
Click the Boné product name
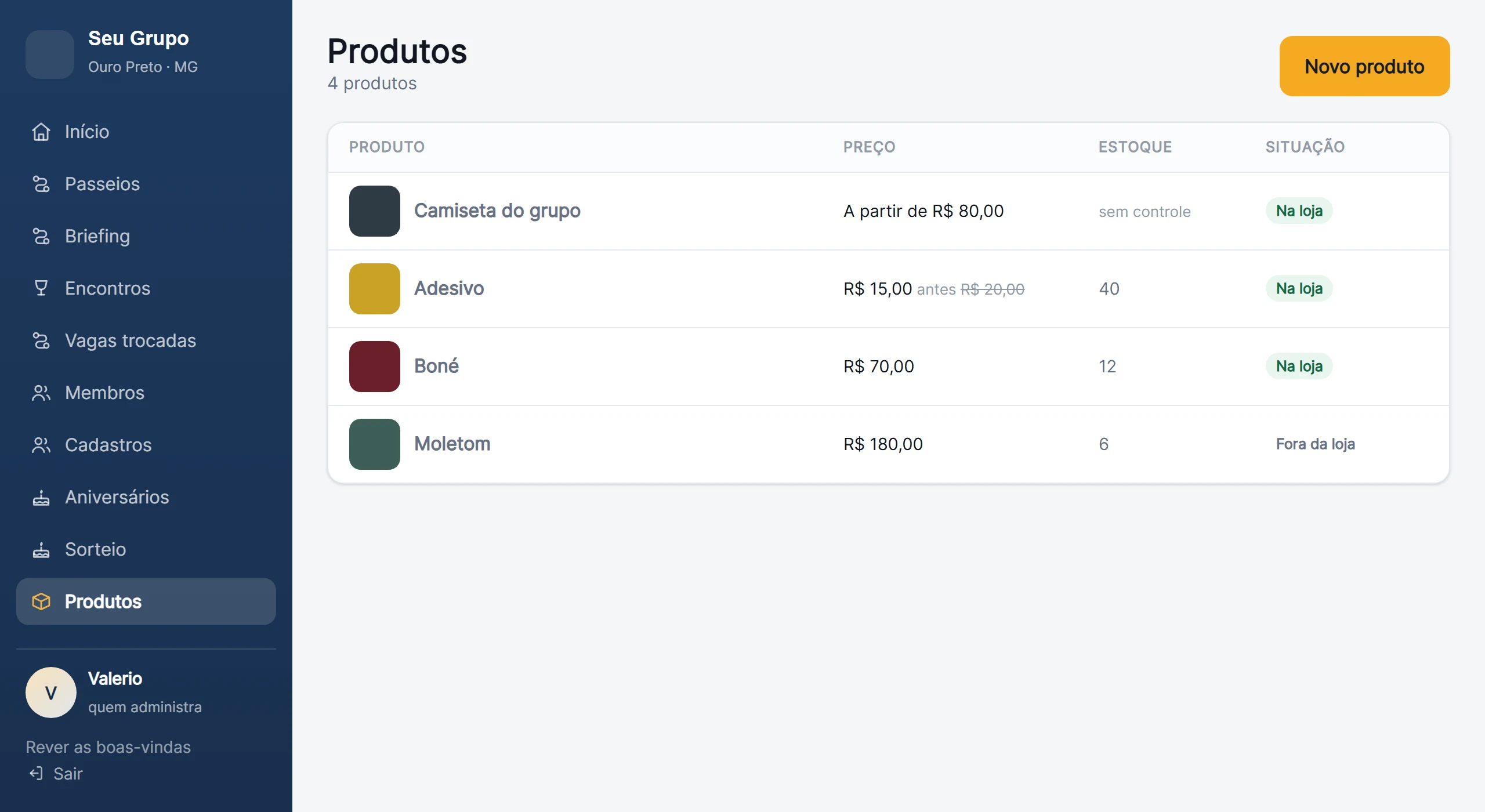click(436, 366)
